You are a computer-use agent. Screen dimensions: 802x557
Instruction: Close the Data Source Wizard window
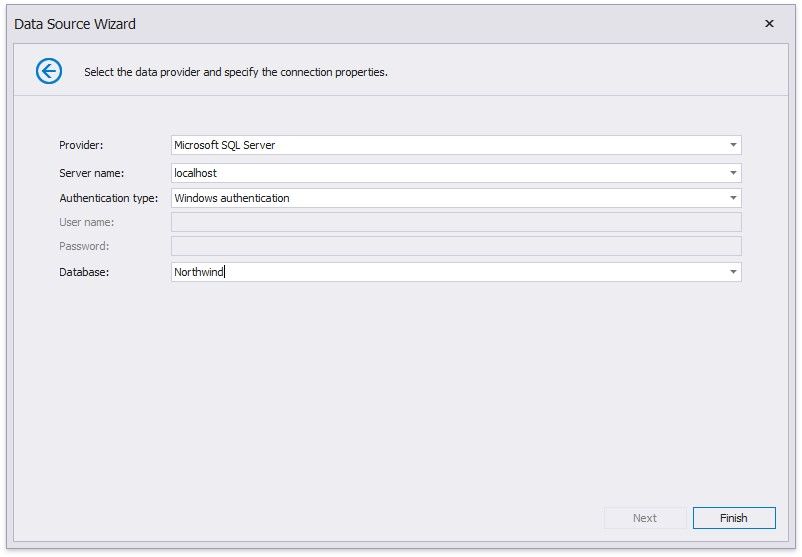(x=769, y=24)
